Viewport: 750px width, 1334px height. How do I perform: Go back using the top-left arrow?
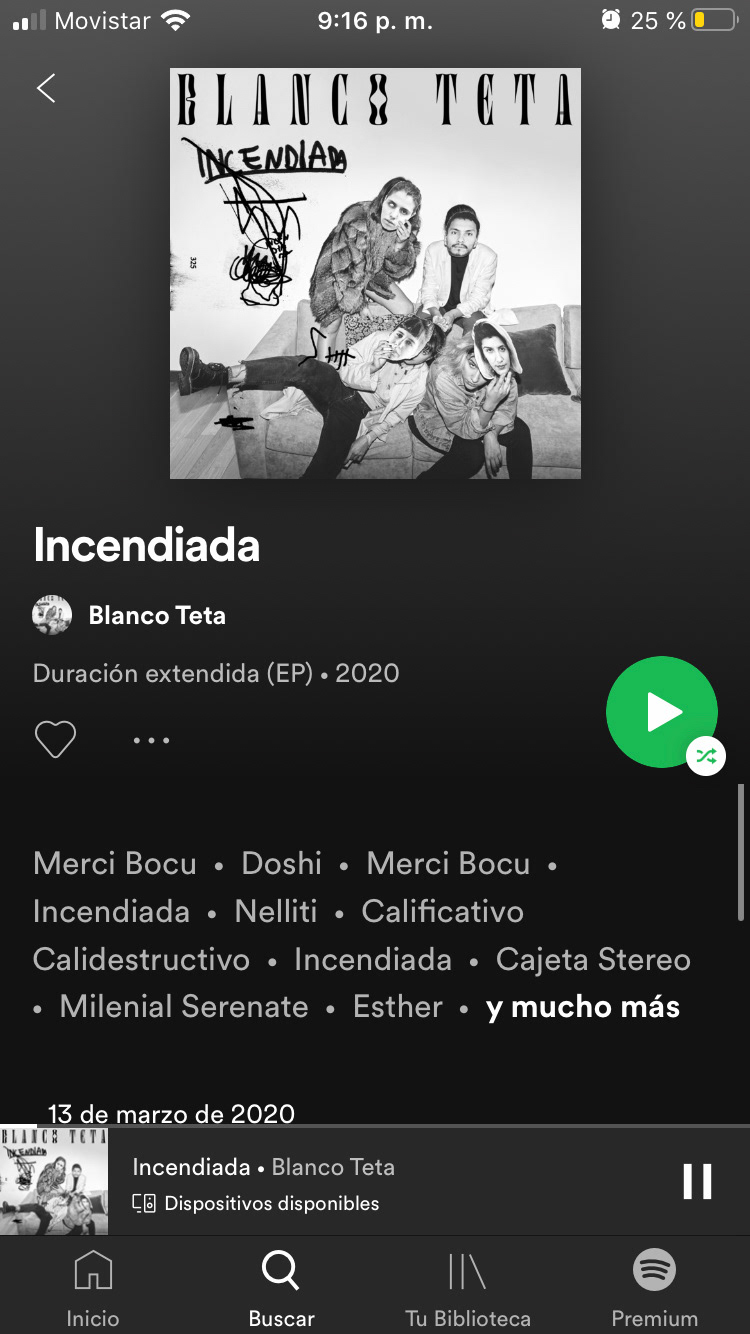click(46, 88)
